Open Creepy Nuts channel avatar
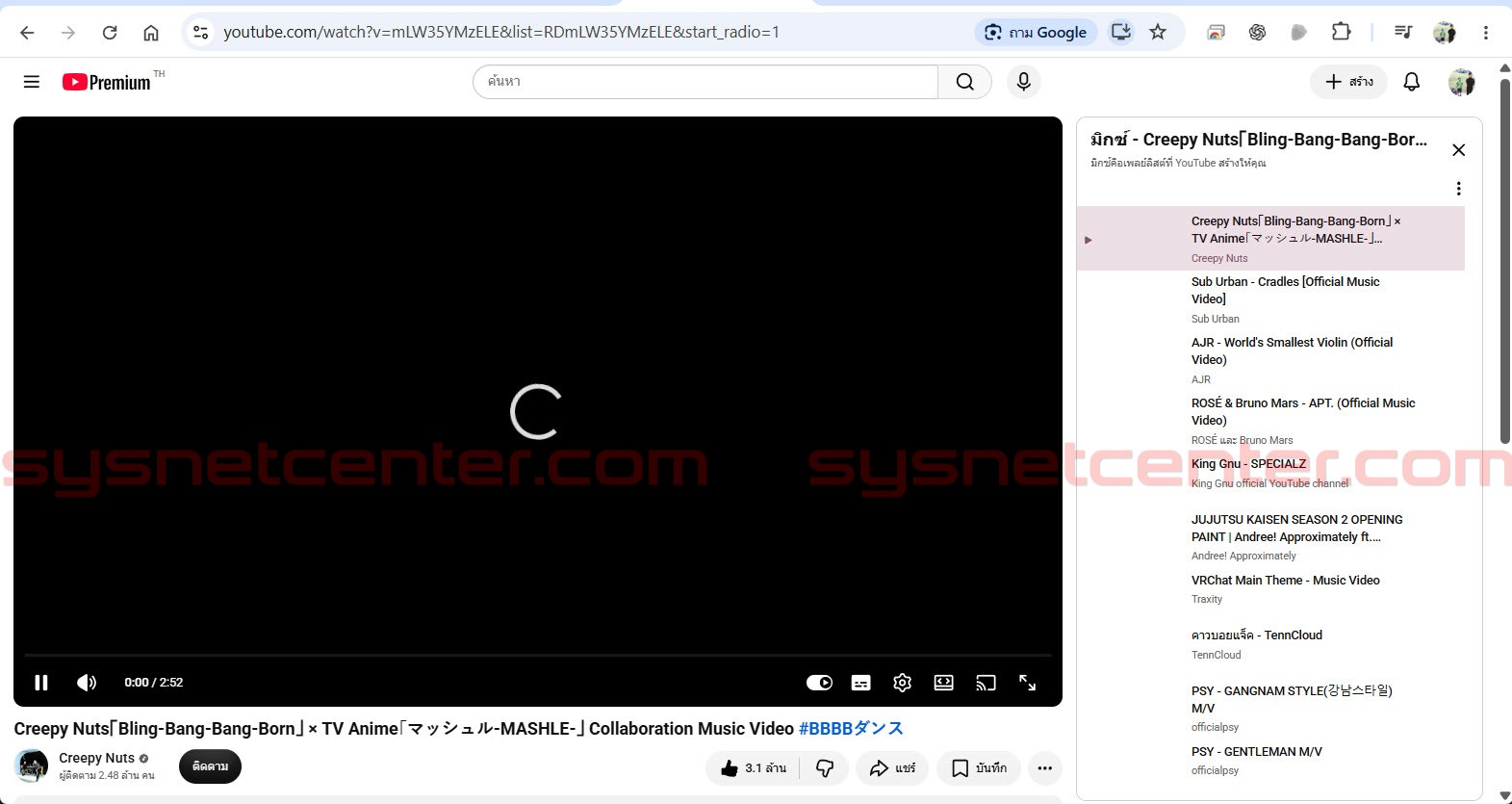 (32, 766)
